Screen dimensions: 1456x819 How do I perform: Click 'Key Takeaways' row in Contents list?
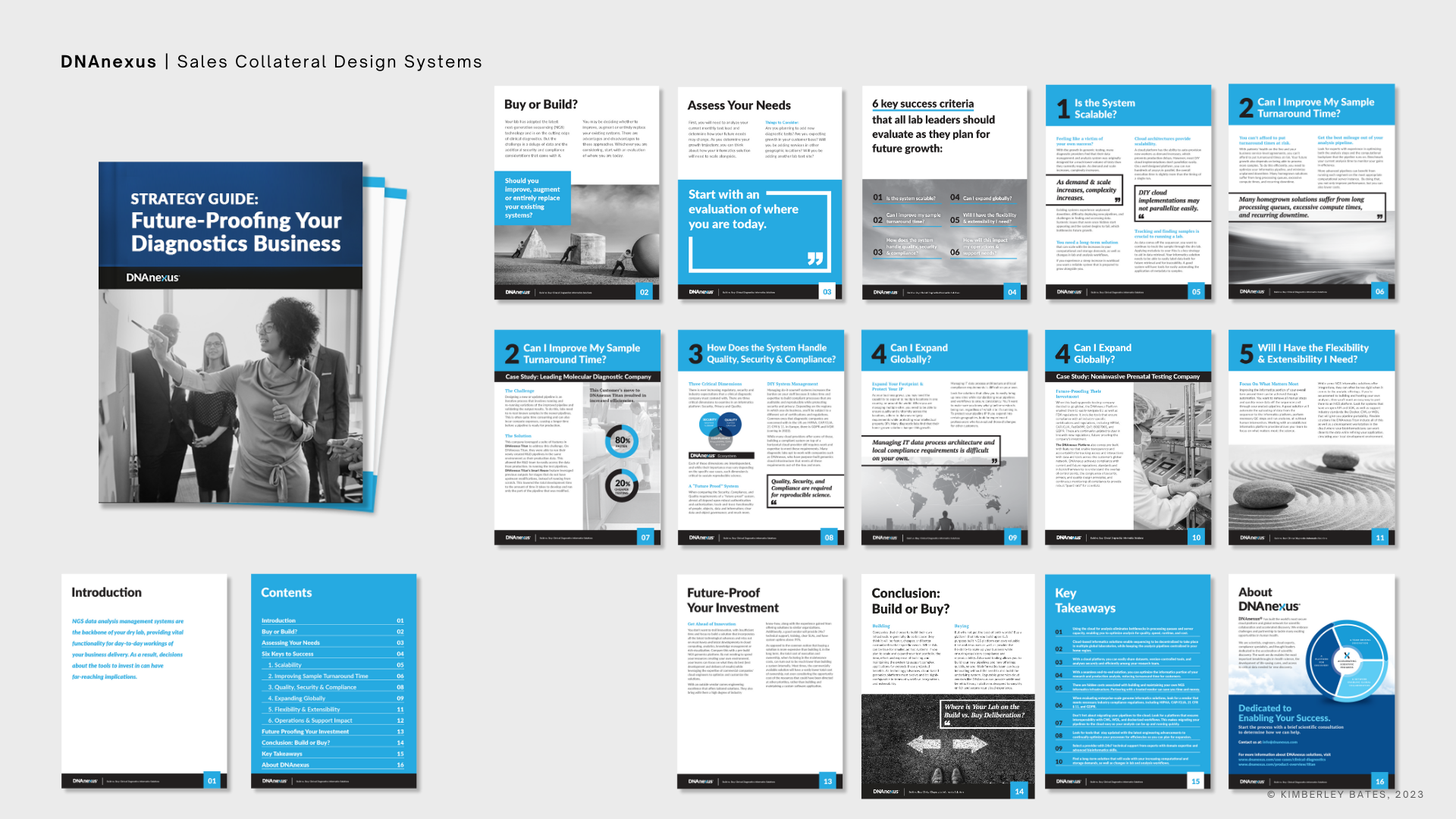click(333, 754)
